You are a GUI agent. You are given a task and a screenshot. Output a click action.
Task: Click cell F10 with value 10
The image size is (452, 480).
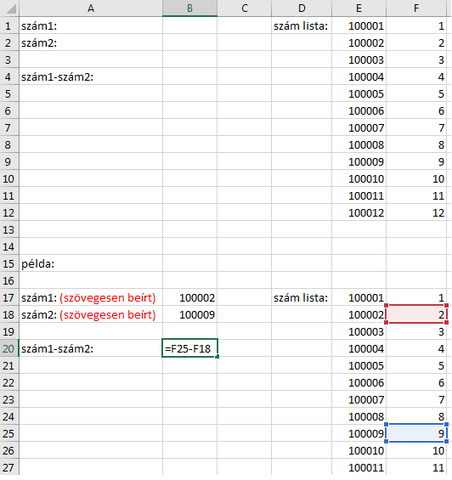pos(416,179)
